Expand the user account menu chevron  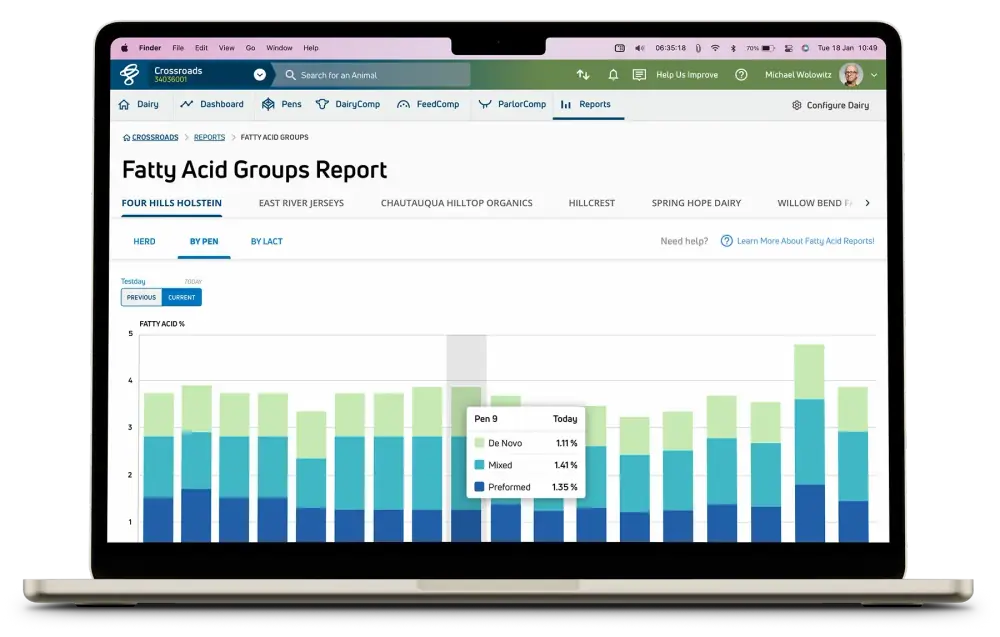(874, 75)
